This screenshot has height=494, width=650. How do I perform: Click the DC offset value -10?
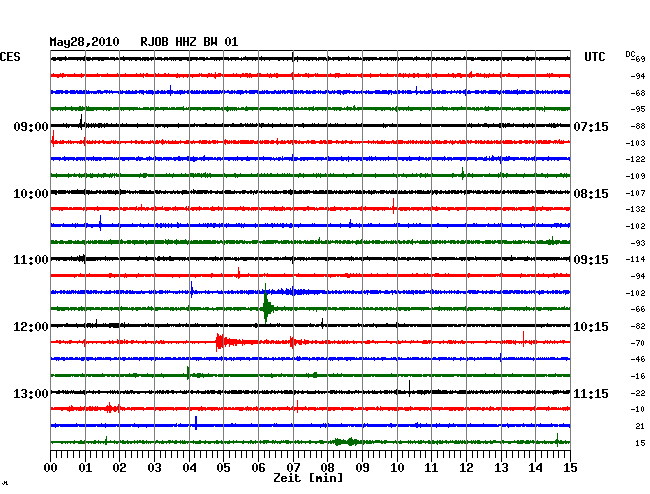point(638,409)
